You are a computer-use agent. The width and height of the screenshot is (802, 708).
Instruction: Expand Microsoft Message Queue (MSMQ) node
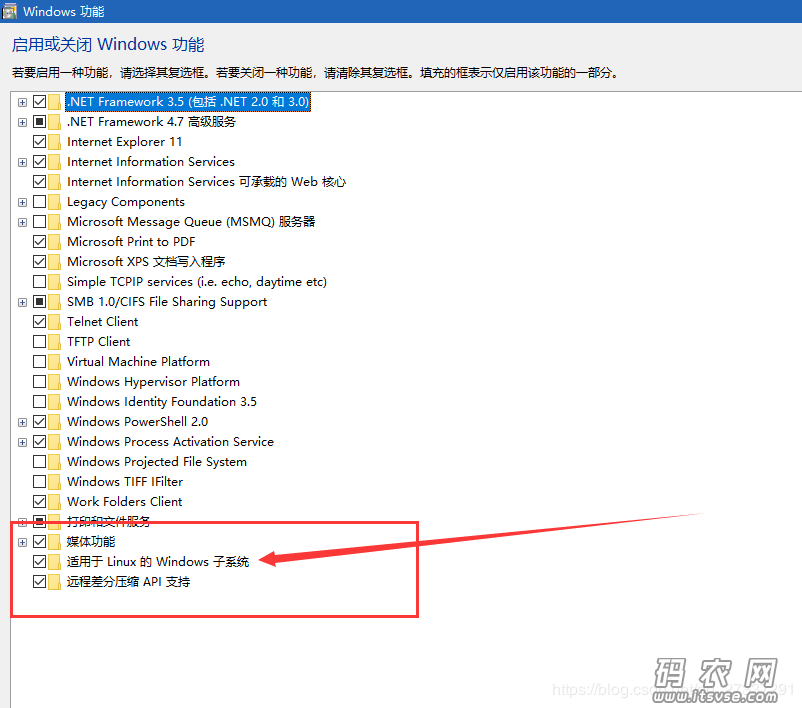pos(22,222)
